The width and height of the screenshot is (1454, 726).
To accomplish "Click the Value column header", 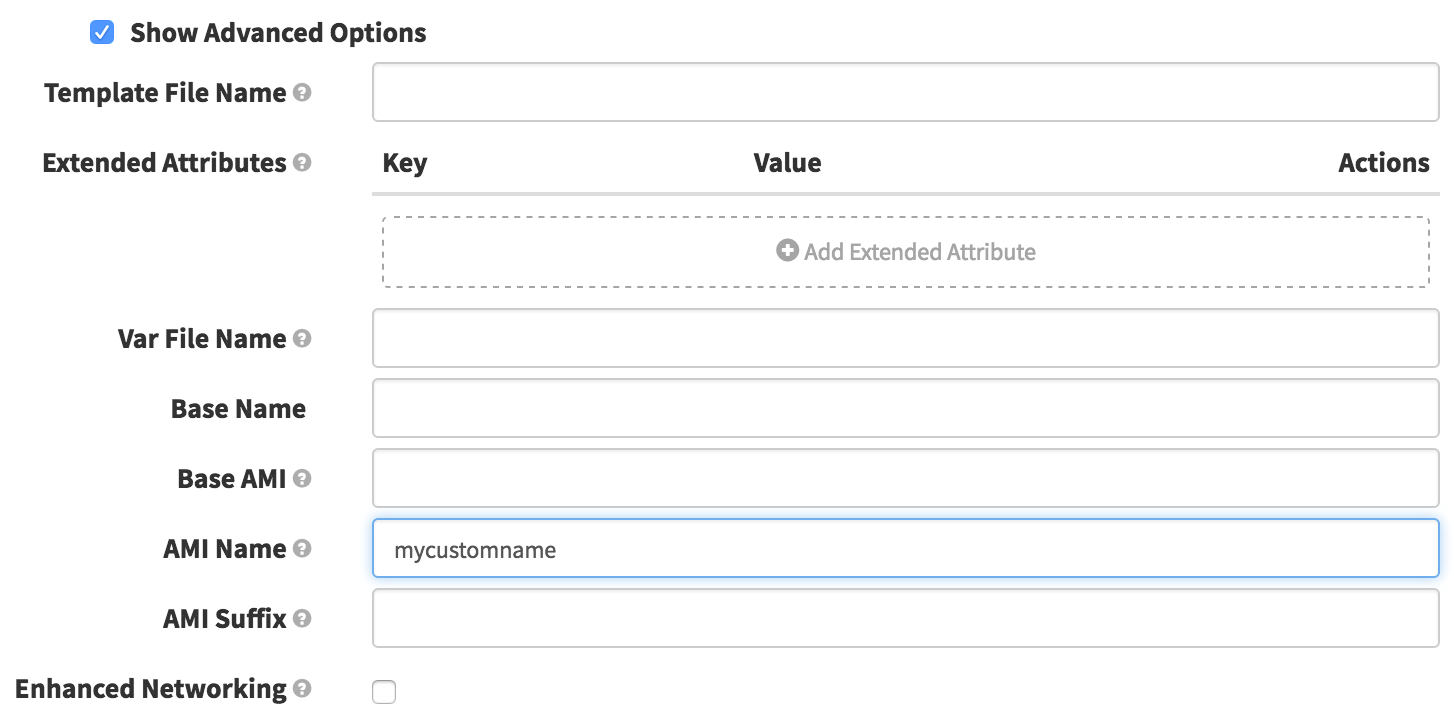I will coord(787,163).
